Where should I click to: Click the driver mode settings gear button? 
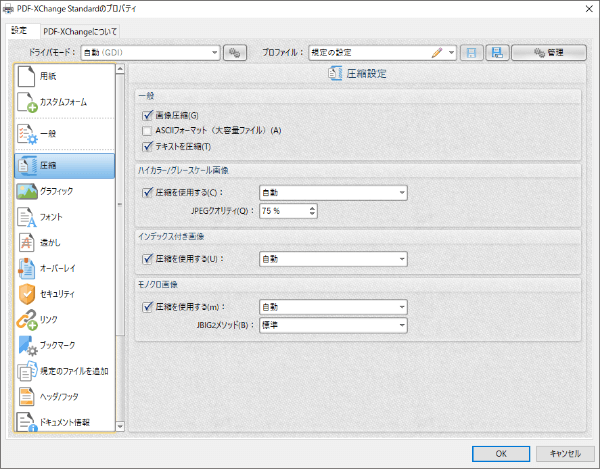pyautogui.click(x=235, y=53)
